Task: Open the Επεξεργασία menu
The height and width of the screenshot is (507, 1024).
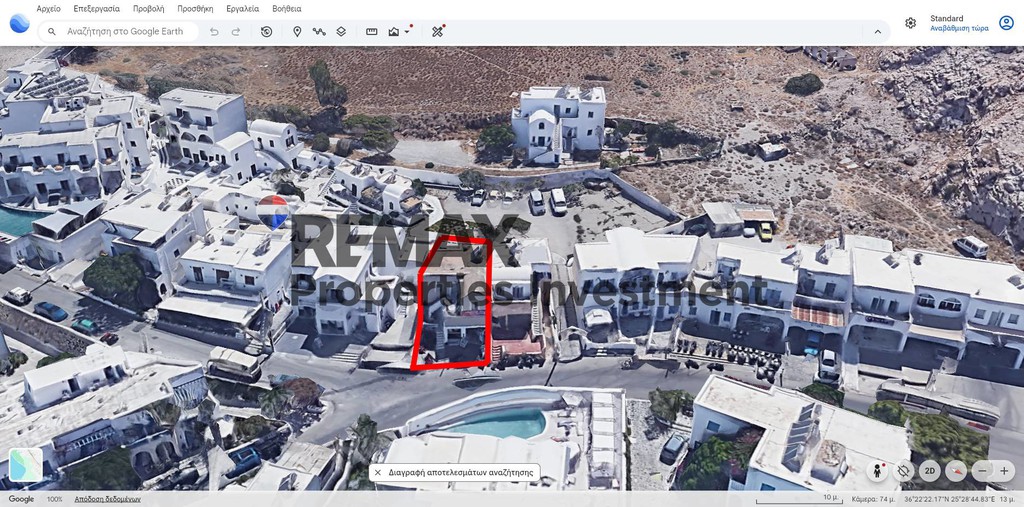Action: pos(97,9)
